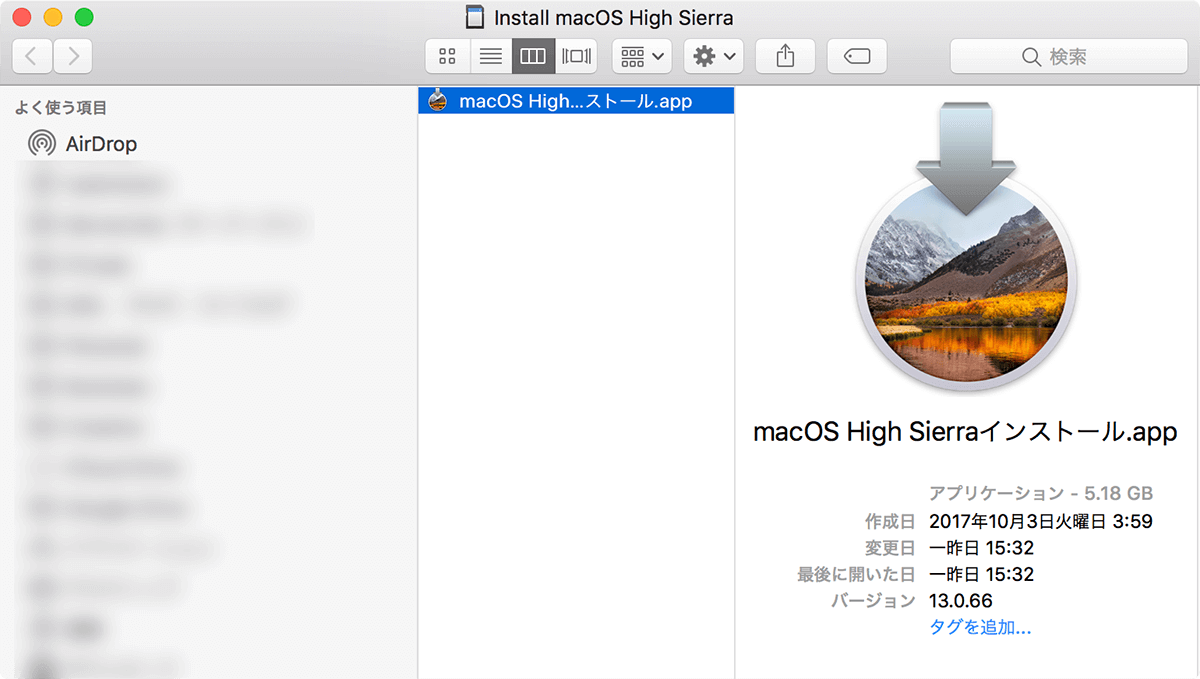Open the gear action menu
This screenshot has width=1200, height=679.
(x=714, y=56)
